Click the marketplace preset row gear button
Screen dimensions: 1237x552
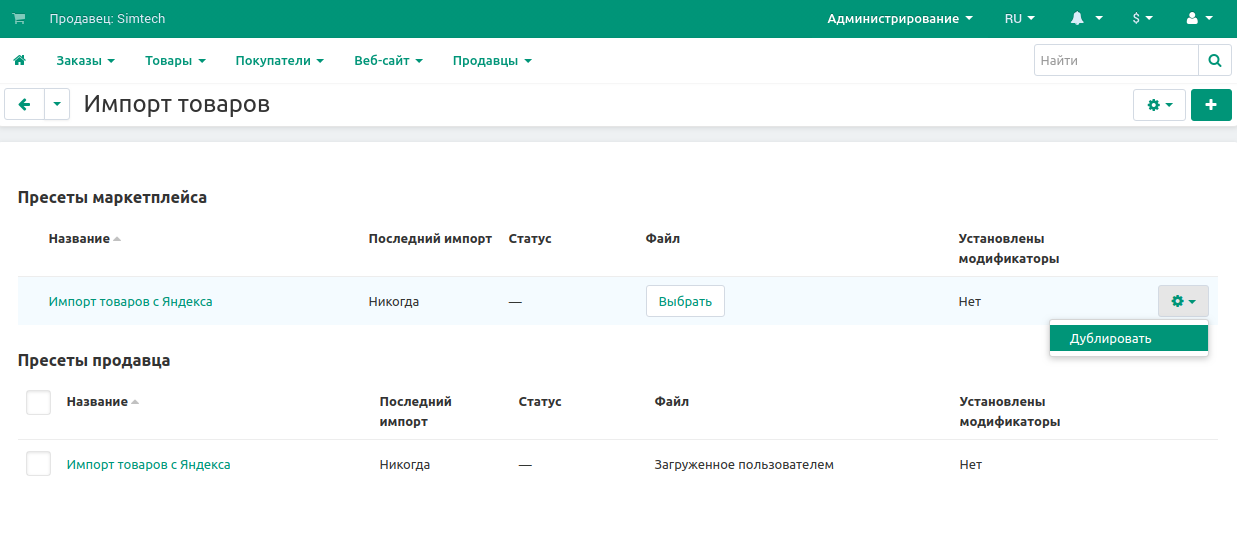(1183, 301)
